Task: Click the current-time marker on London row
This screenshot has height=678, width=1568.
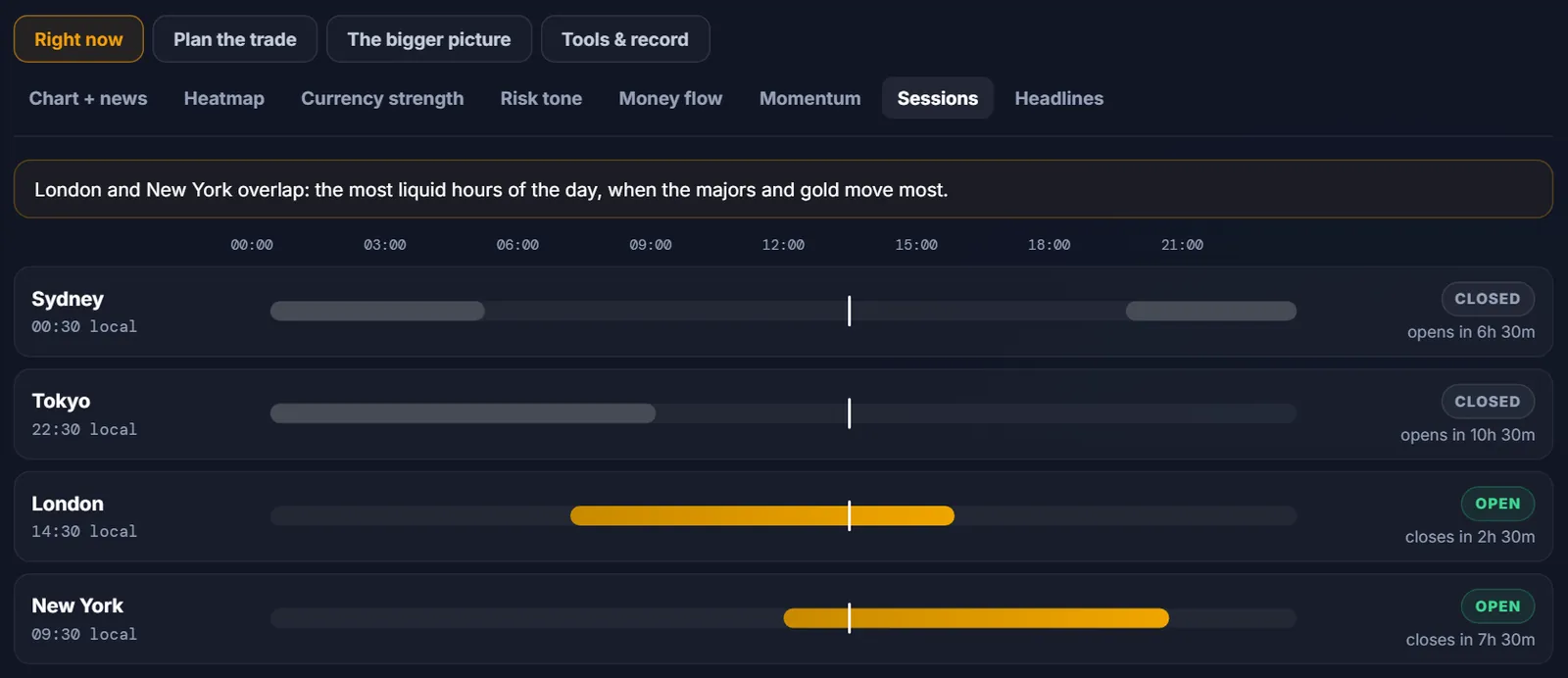Action: click(849, 515)
